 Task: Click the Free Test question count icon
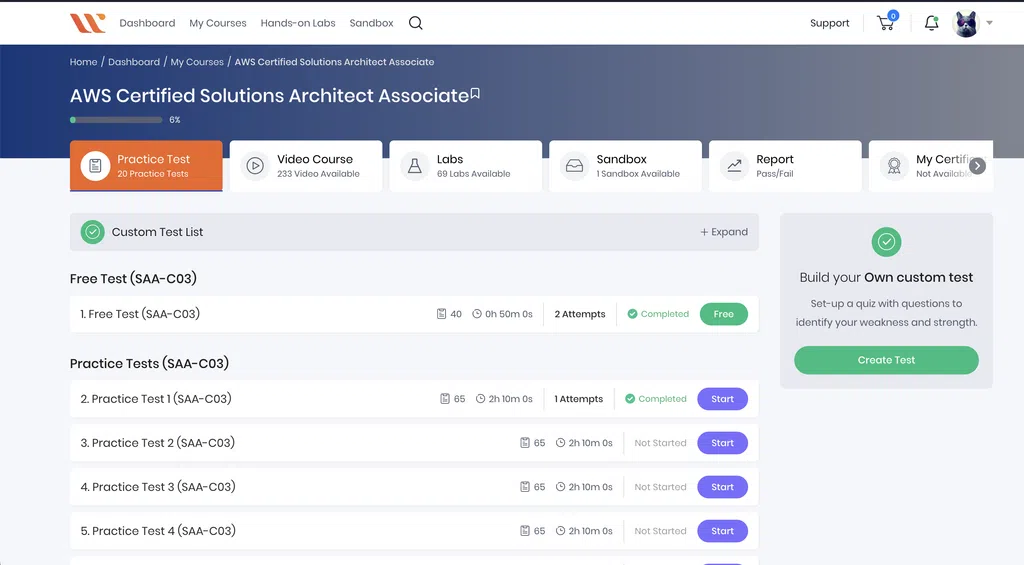[441, 314]
